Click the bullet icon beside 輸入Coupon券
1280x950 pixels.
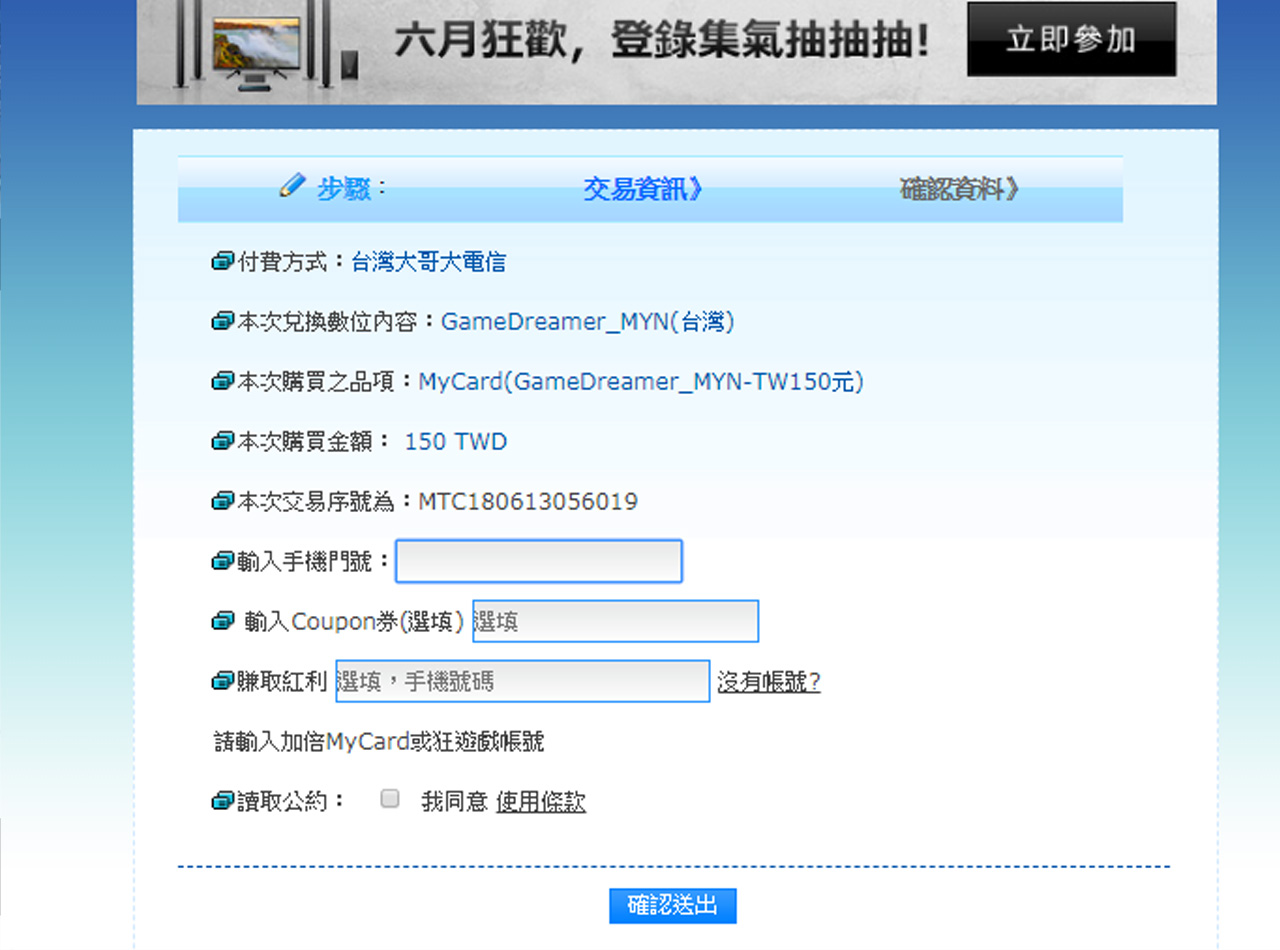pyautogui.click(x=222, y=622)
